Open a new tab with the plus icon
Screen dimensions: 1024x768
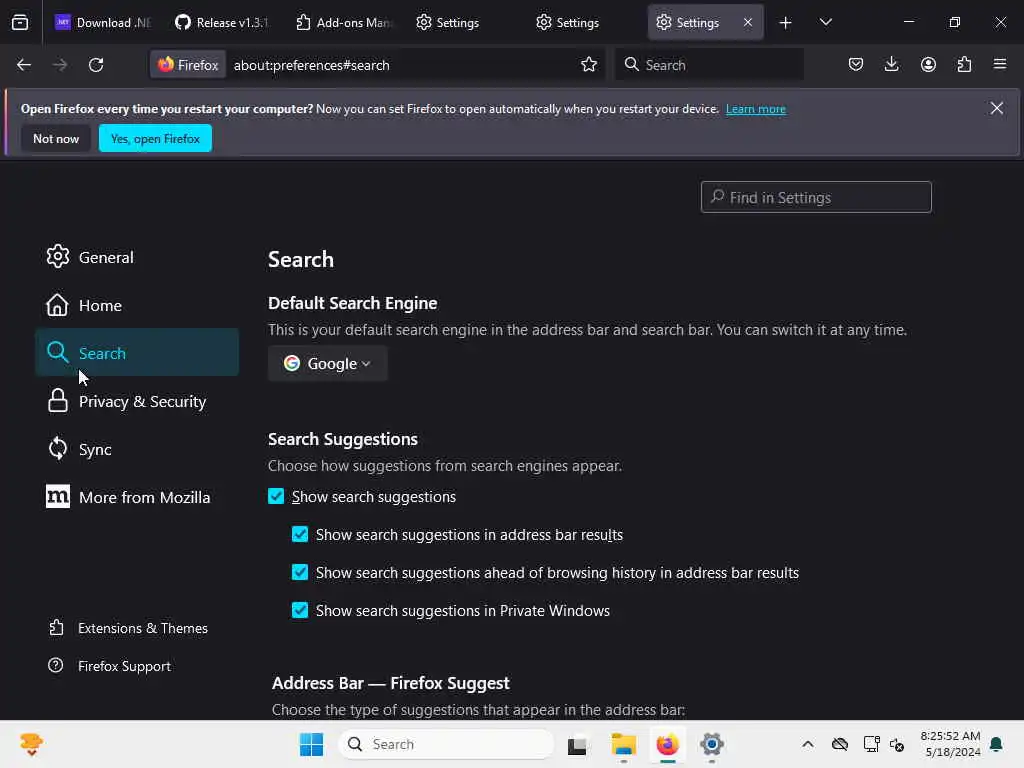785,23
